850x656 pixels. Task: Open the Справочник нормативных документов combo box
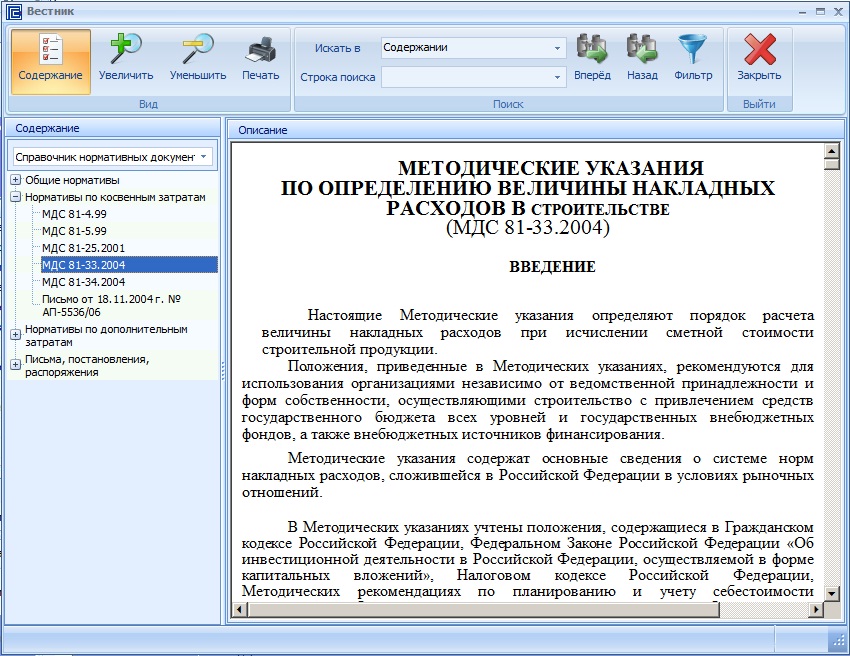tap(204, 157)
